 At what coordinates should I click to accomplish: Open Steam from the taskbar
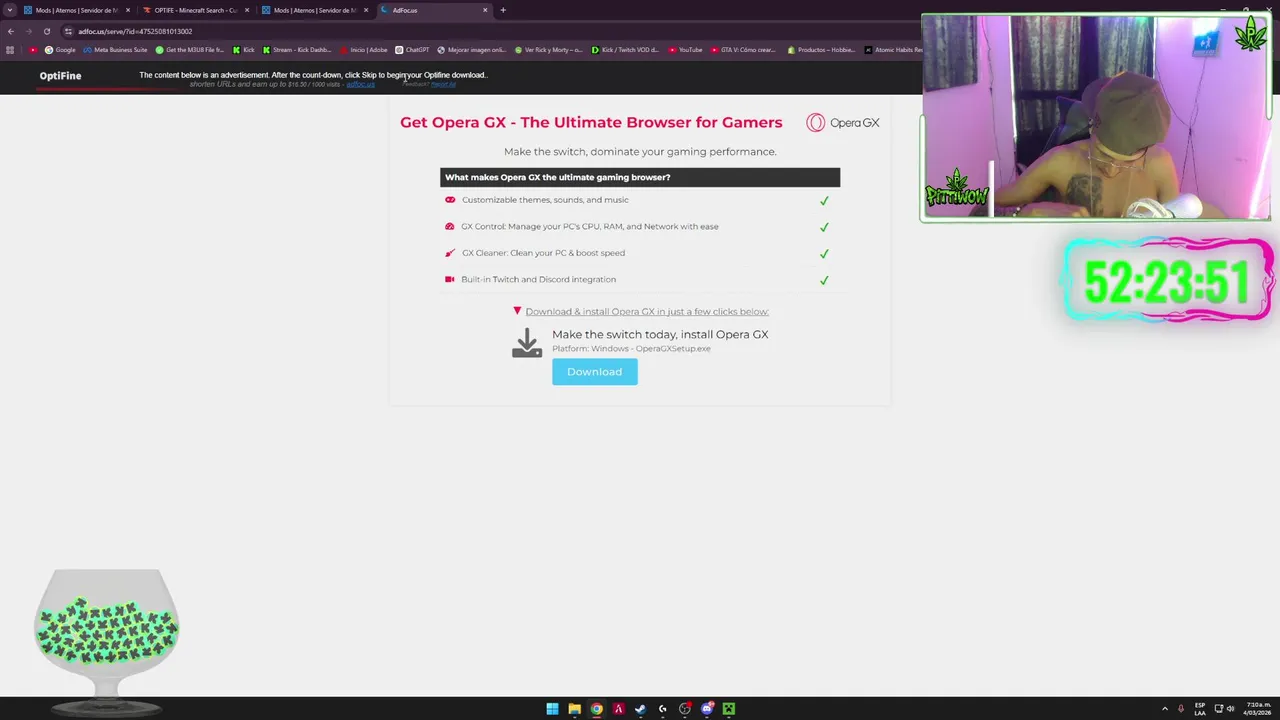[x=640, y=709]
